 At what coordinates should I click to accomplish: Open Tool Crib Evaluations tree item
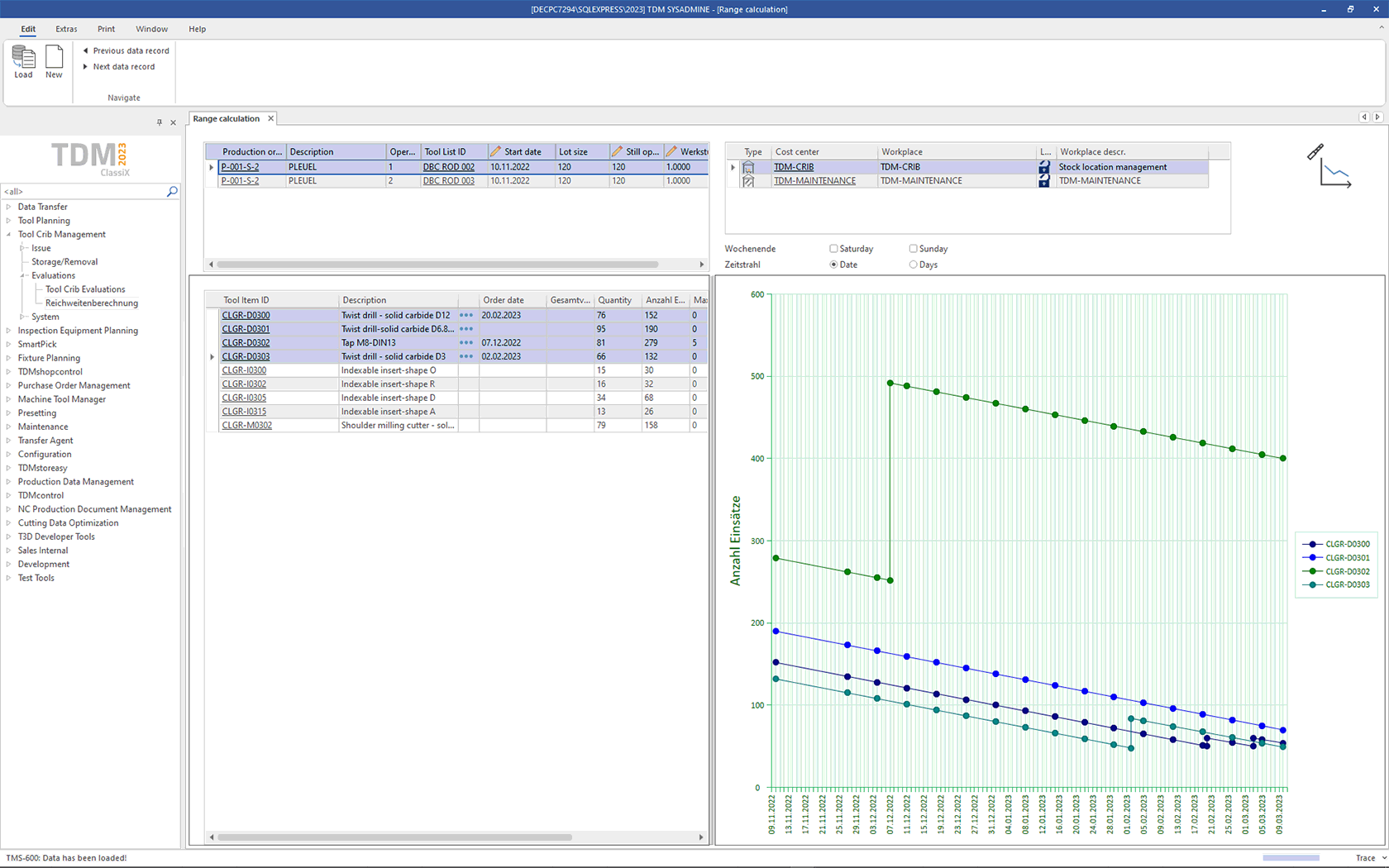(x=85, y=289)
